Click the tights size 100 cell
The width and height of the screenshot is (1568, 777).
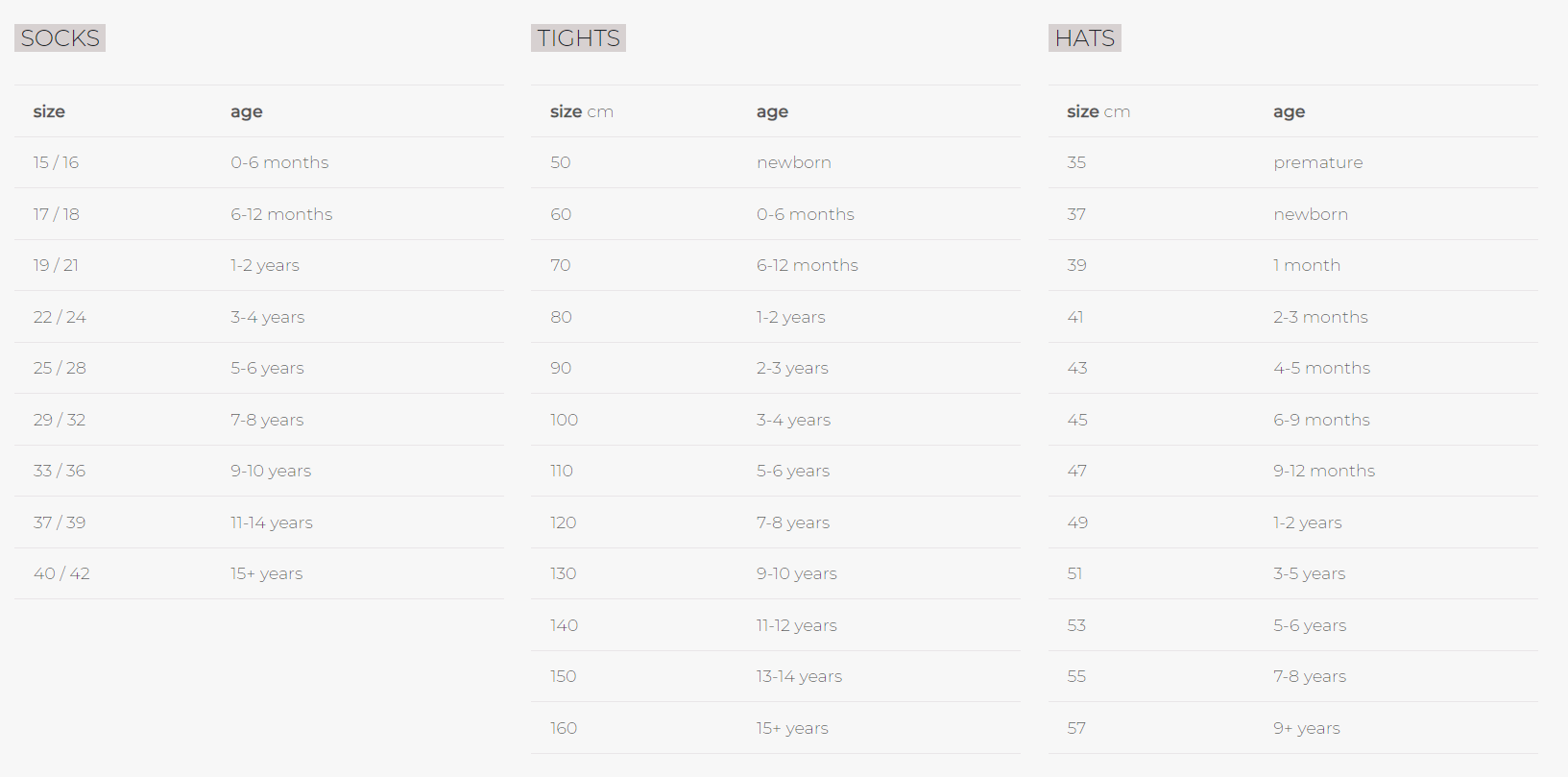pos(564,420)
